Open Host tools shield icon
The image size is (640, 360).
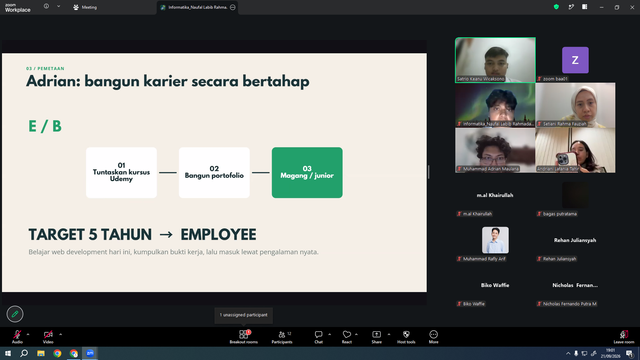click(x=406, y=334)
